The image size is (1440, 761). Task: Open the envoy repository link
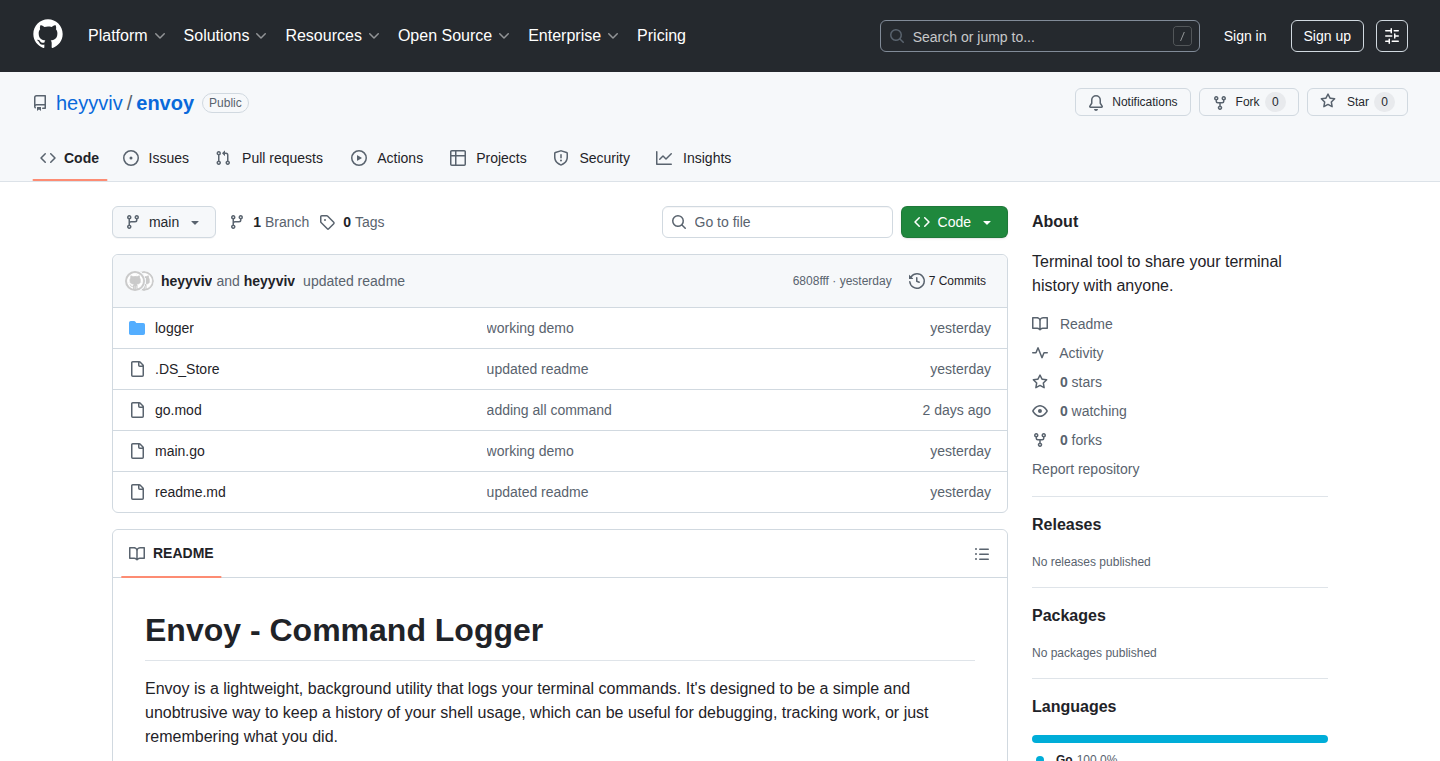(x=165, y=103)
